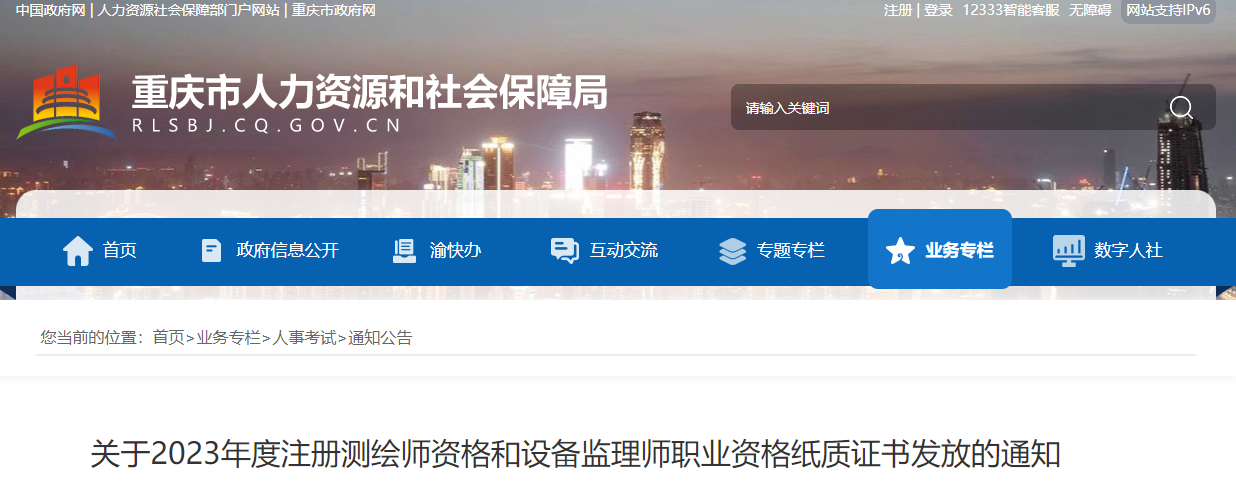Open 12333智能客服 link
Viewport: 1236px width, 491px height.
point(1010,10)
